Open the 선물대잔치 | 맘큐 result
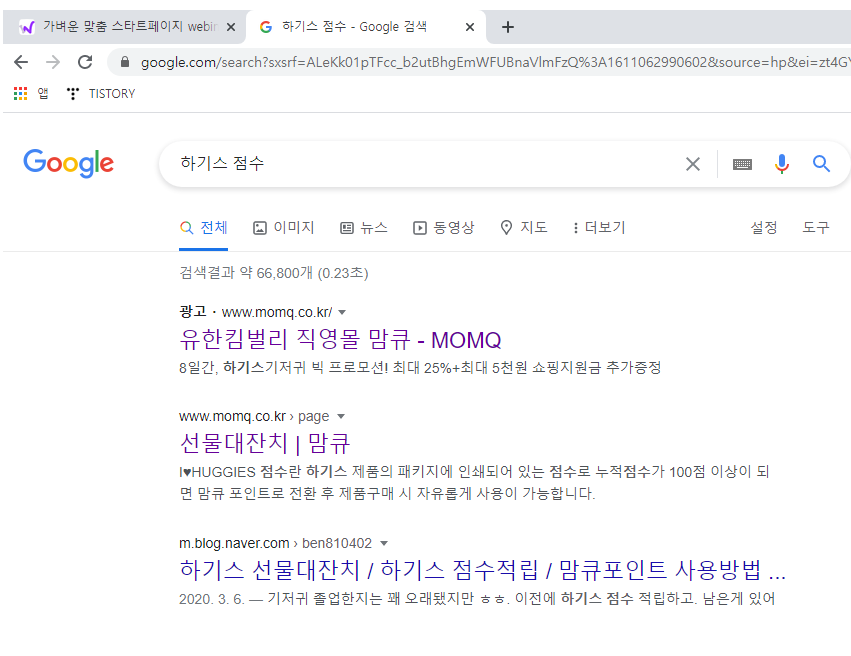Image resolution: width=851 pixels, height=656 pixels. click(265, 443)
